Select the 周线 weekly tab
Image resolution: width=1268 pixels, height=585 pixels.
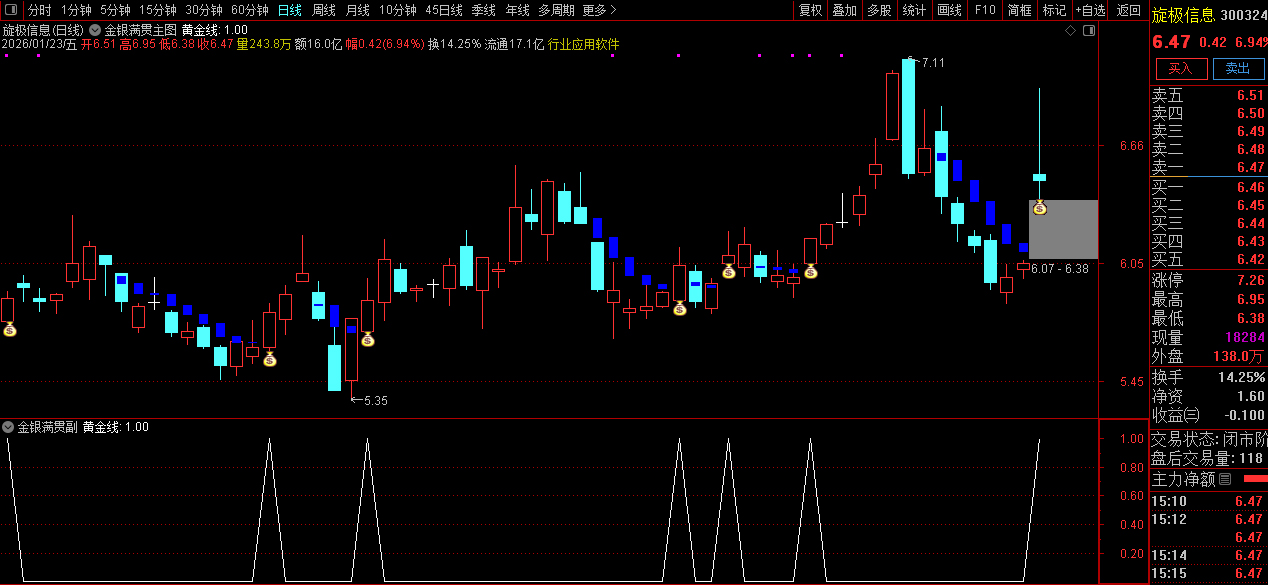tap(323, 10)
